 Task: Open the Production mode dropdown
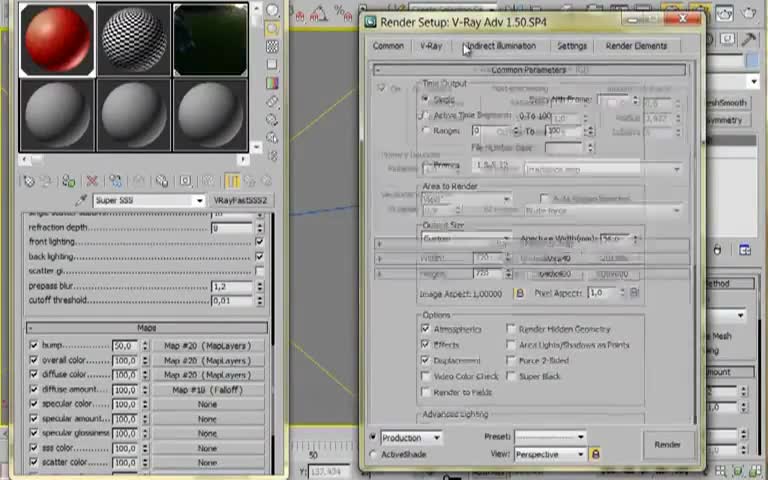[436, 437]
